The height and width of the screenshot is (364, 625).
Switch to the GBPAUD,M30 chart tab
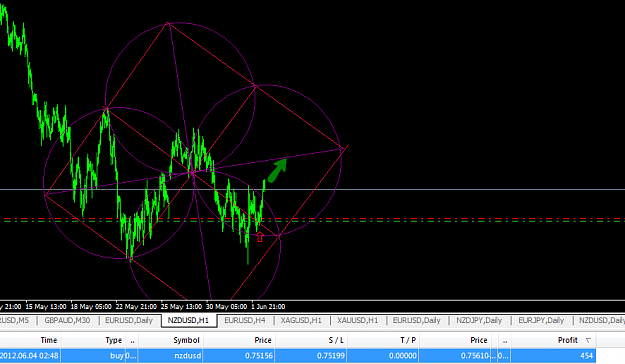tap(67, 320)
